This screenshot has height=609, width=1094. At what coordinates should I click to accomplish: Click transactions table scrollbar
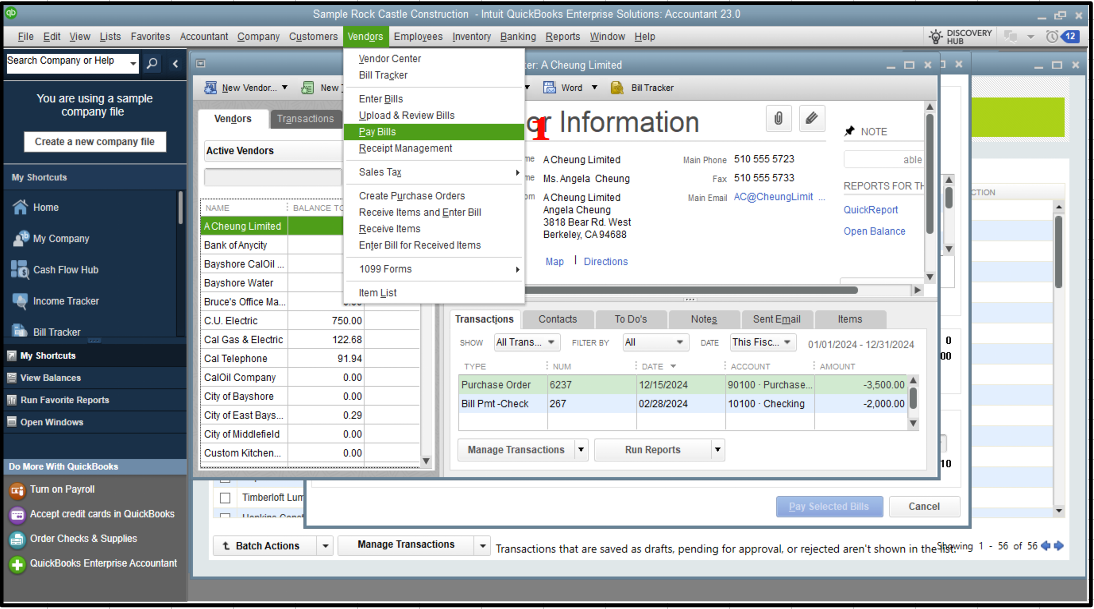point(913,399)
